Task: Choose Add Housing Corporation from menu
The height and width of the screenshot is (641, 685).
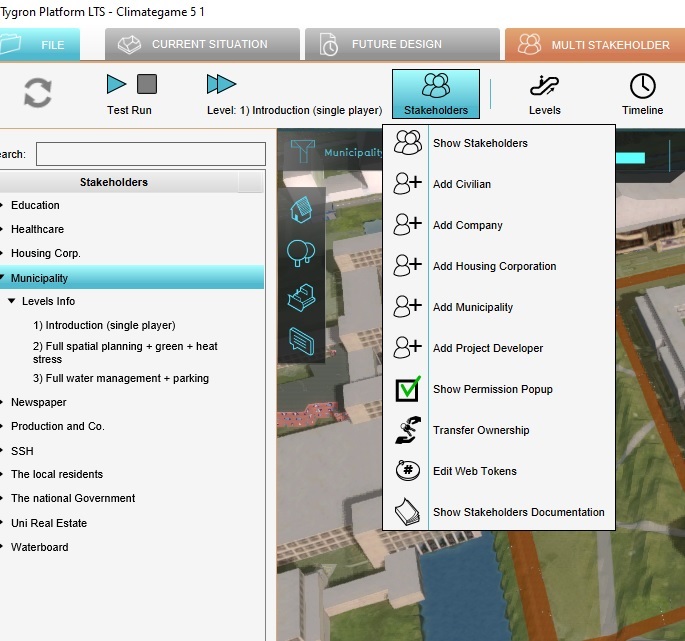Action: (494, 266)
